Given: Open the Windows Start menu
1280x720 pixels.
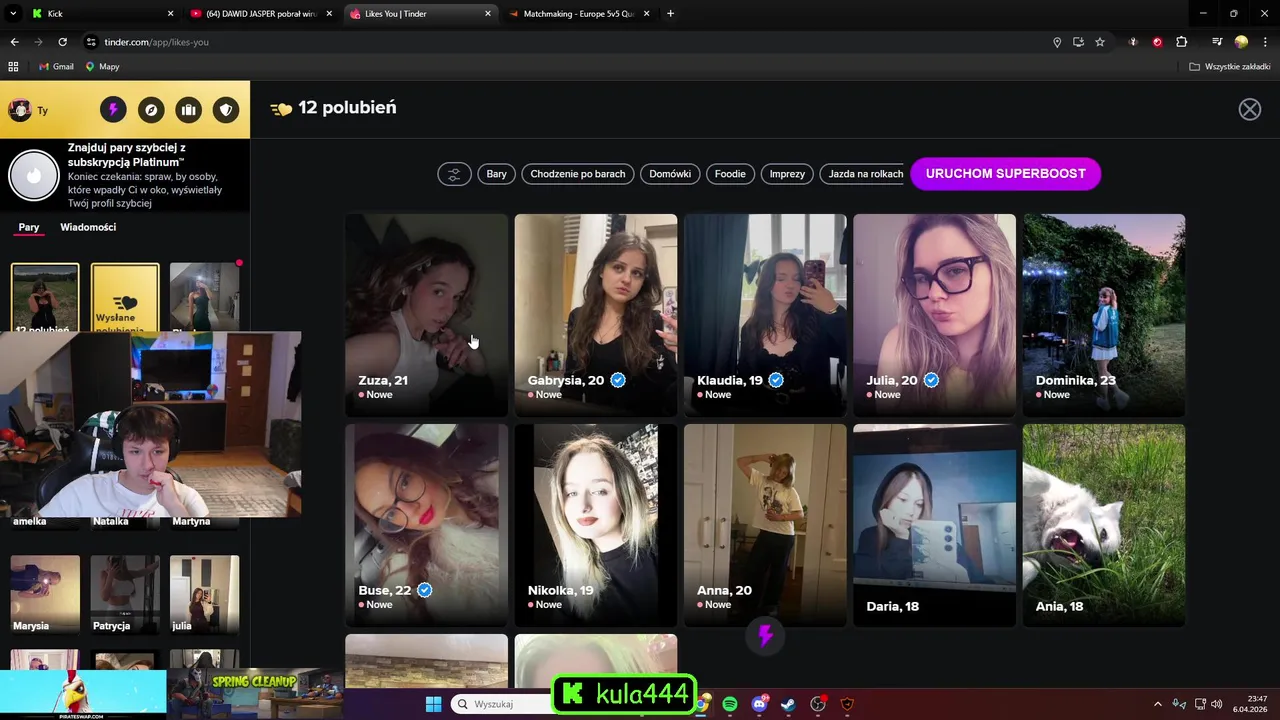Looking at the screenshot, I should 433,704.
